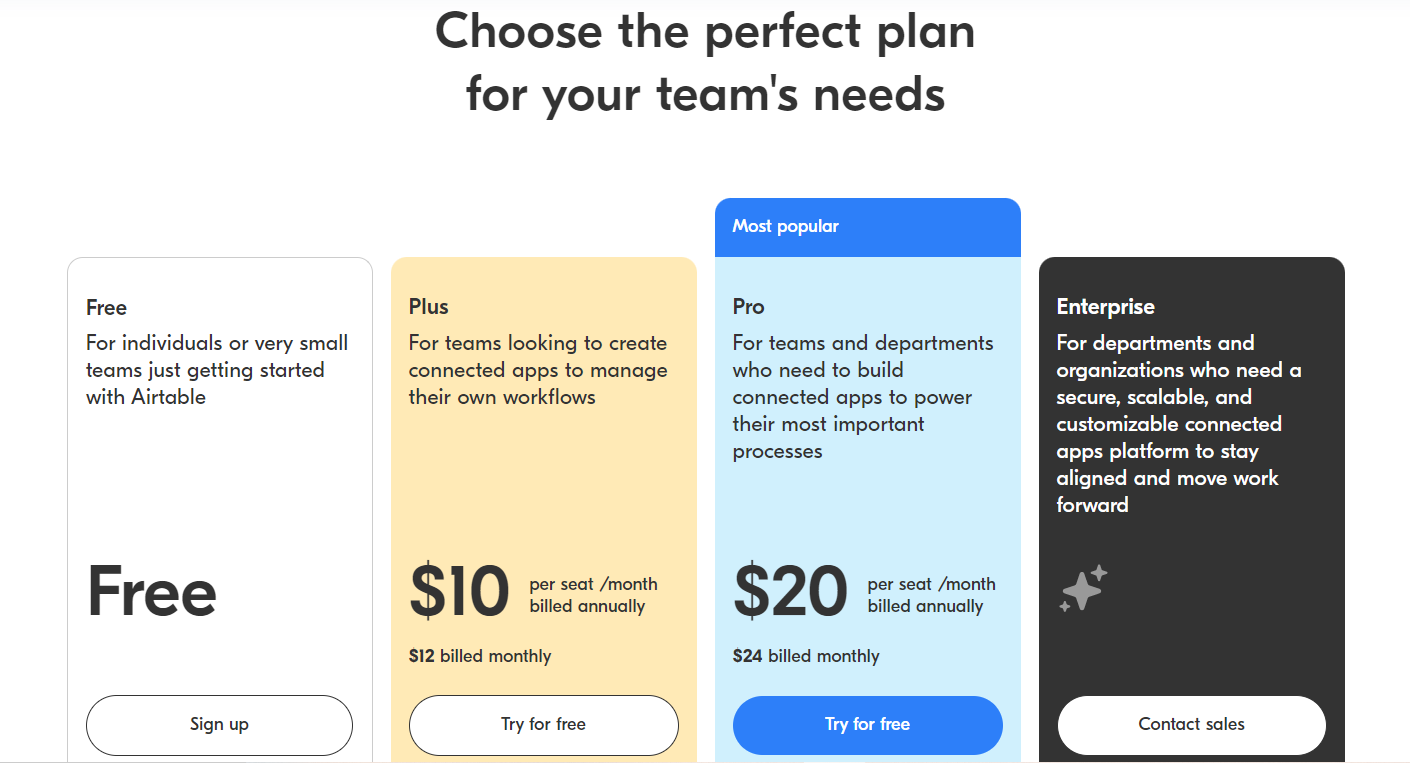1410x763 pixels.
Task: Click $12 billed monthly text
Action: coord(480,657)
